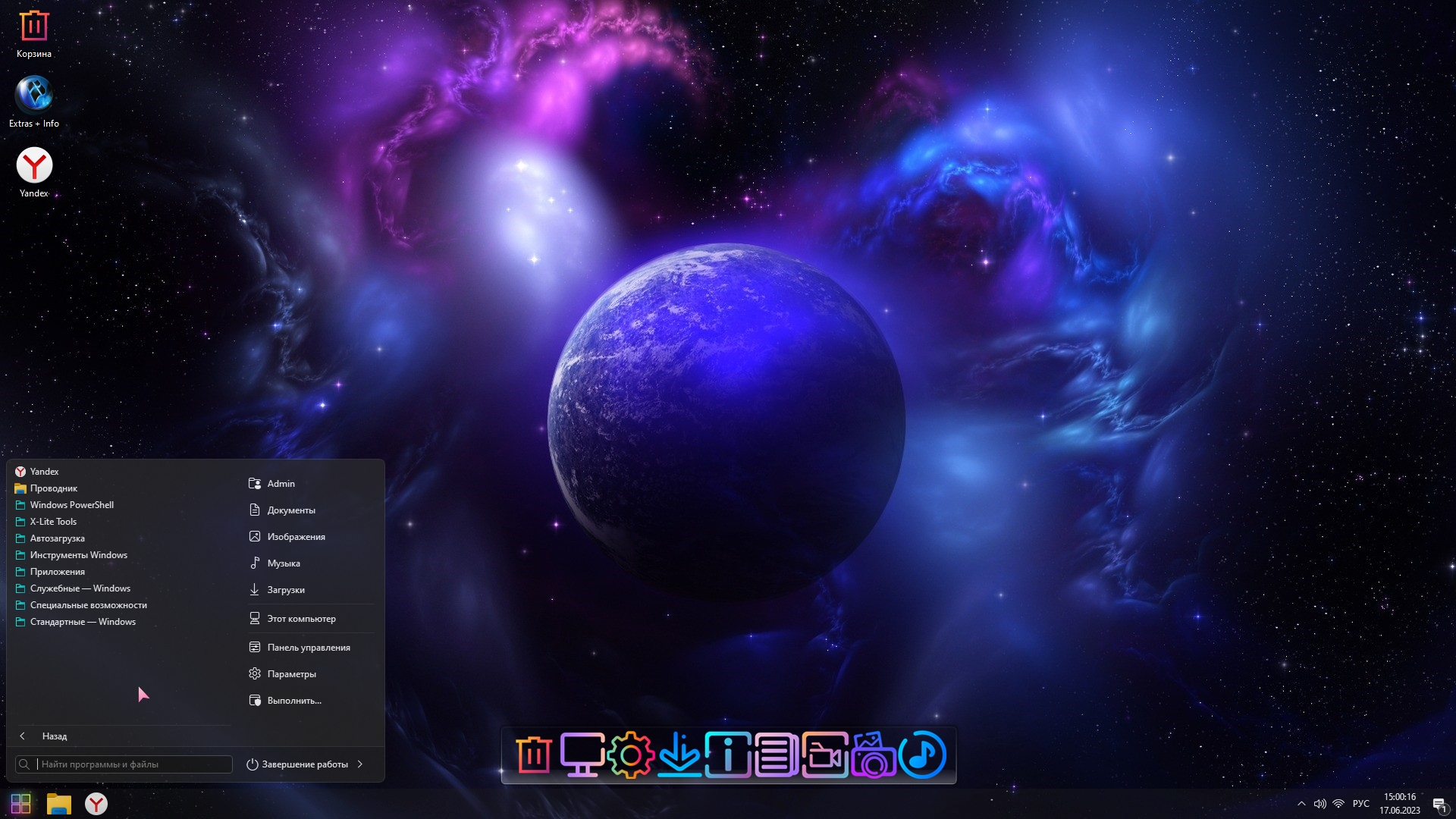
Task: Click the monitor icon in the dock
Action: click(x=582, y=755)
